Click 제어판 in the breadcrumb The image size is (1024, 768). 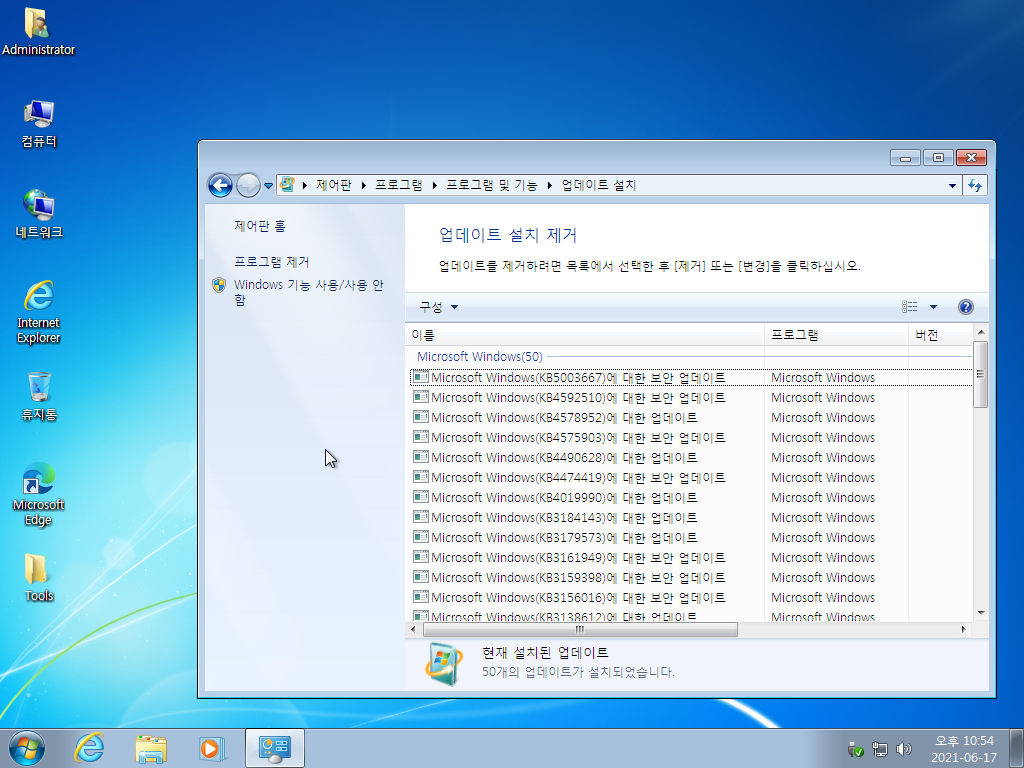tap(334, 185)
